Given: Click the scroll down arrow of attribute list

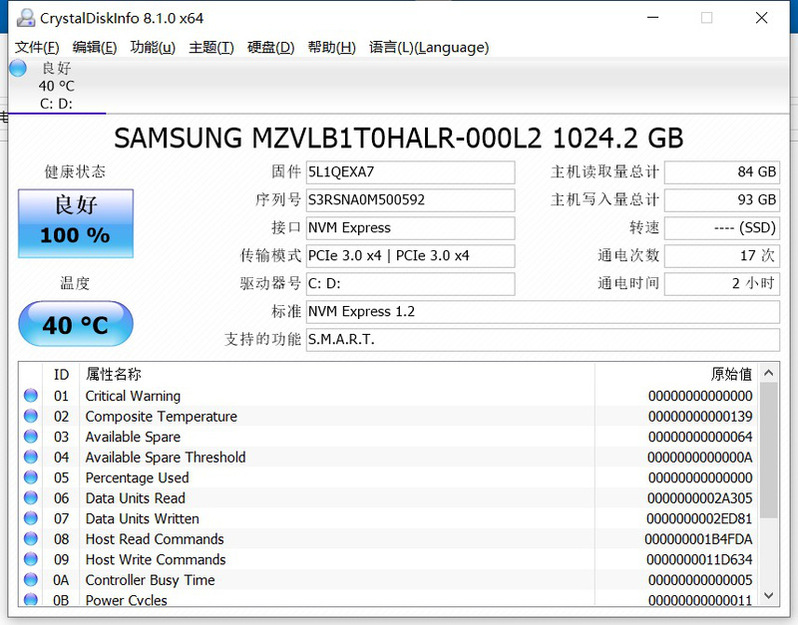Looking at the screenshot, I should coord(768,595).
